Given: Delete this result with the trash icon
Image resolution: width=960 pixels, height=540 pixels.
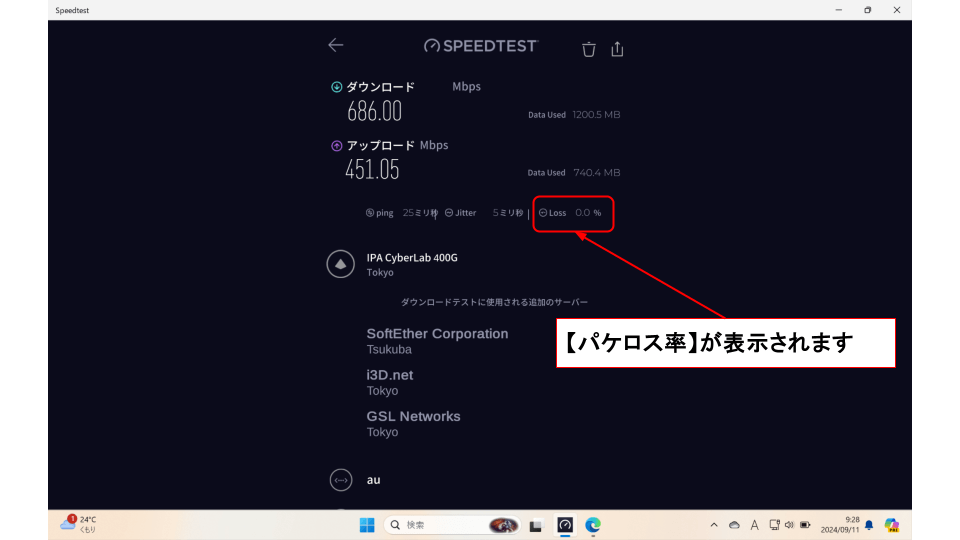Looking at the screenshot, I should tap(589, 48).
